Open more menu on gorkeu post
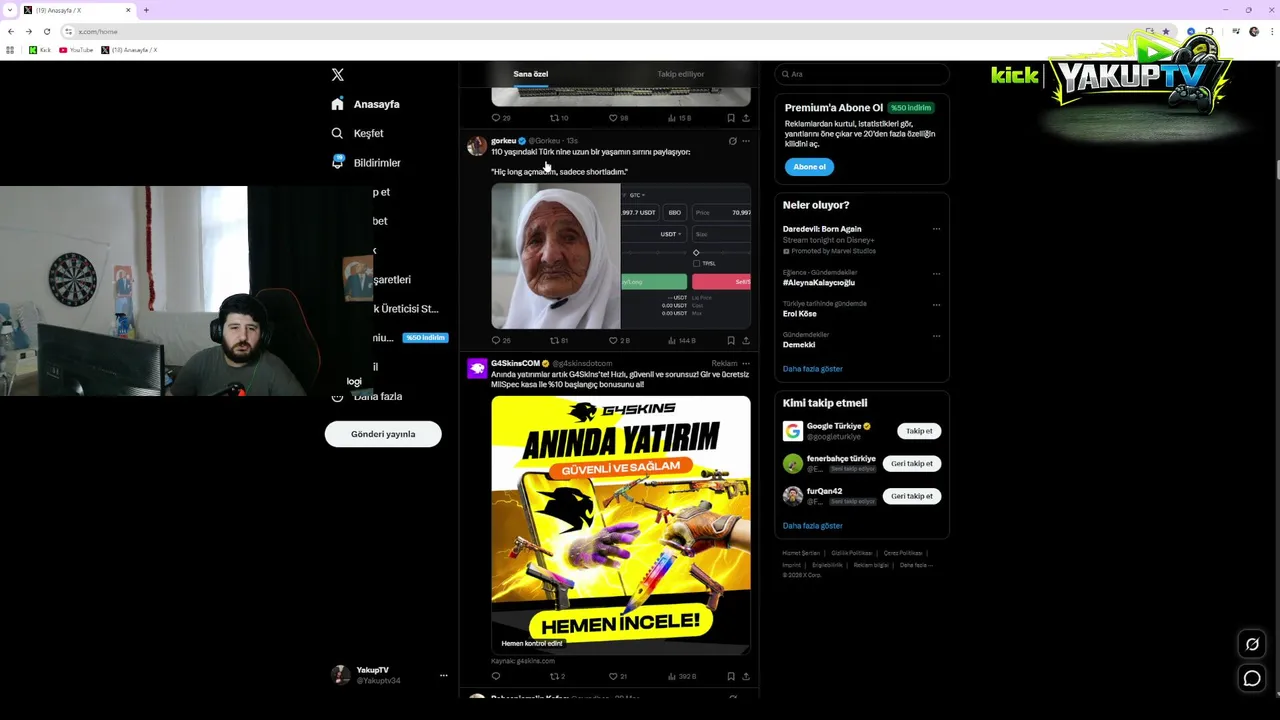 click(x=745, y=141)
